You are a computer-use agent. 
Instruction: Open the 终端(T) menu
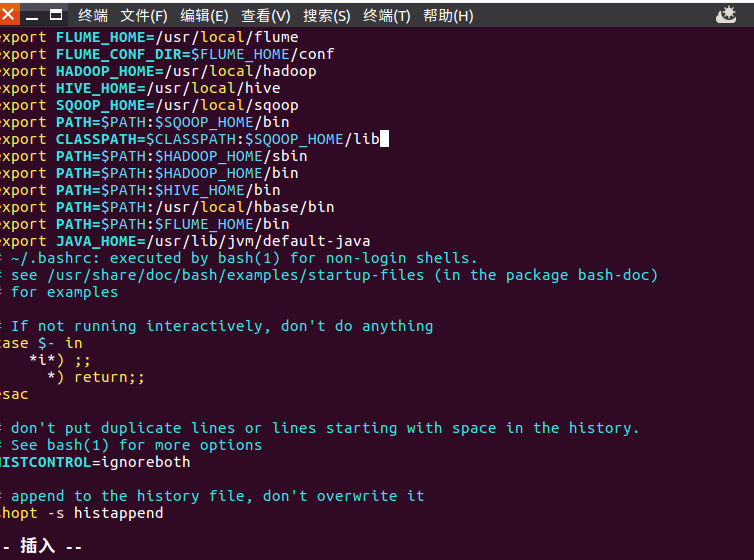387,15
